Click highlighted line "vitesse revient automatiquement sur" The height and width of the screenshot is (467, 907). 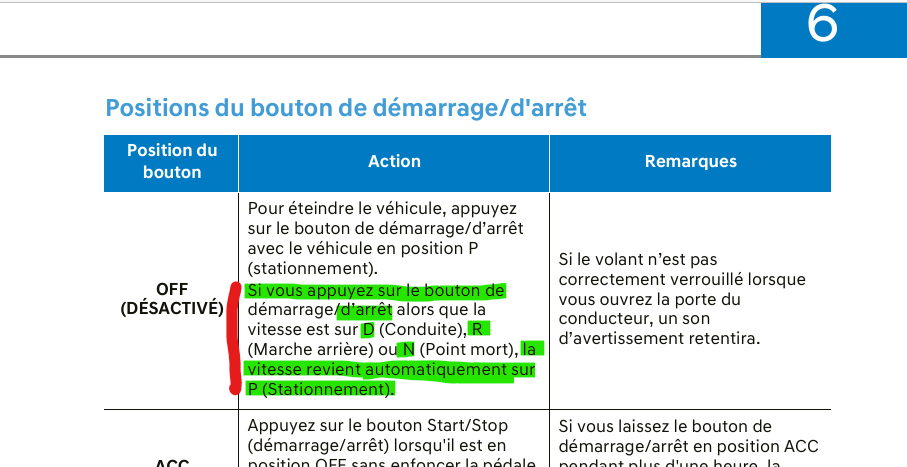(390, 369)
